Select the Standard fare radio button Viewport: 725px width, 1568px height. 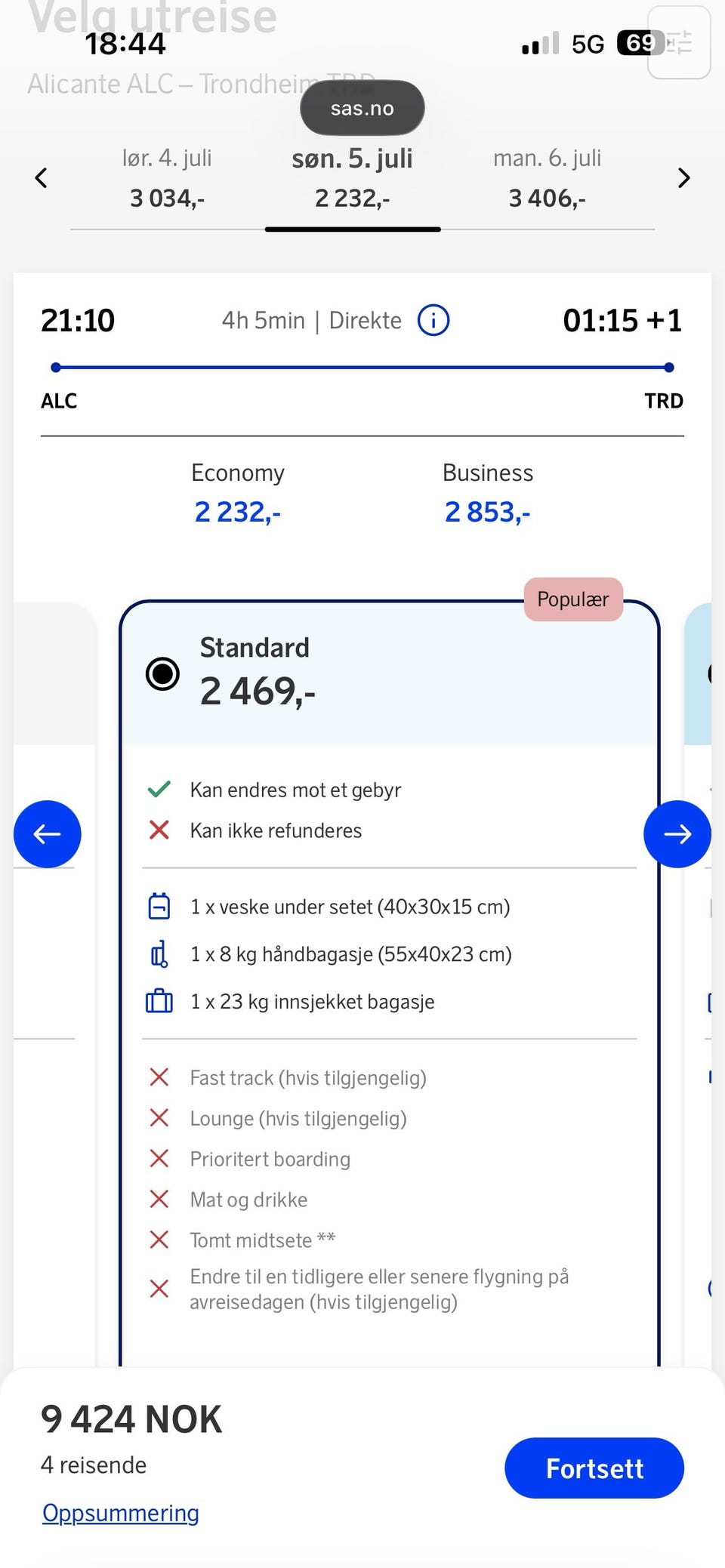pyautogui.click(x=162, y=673)
